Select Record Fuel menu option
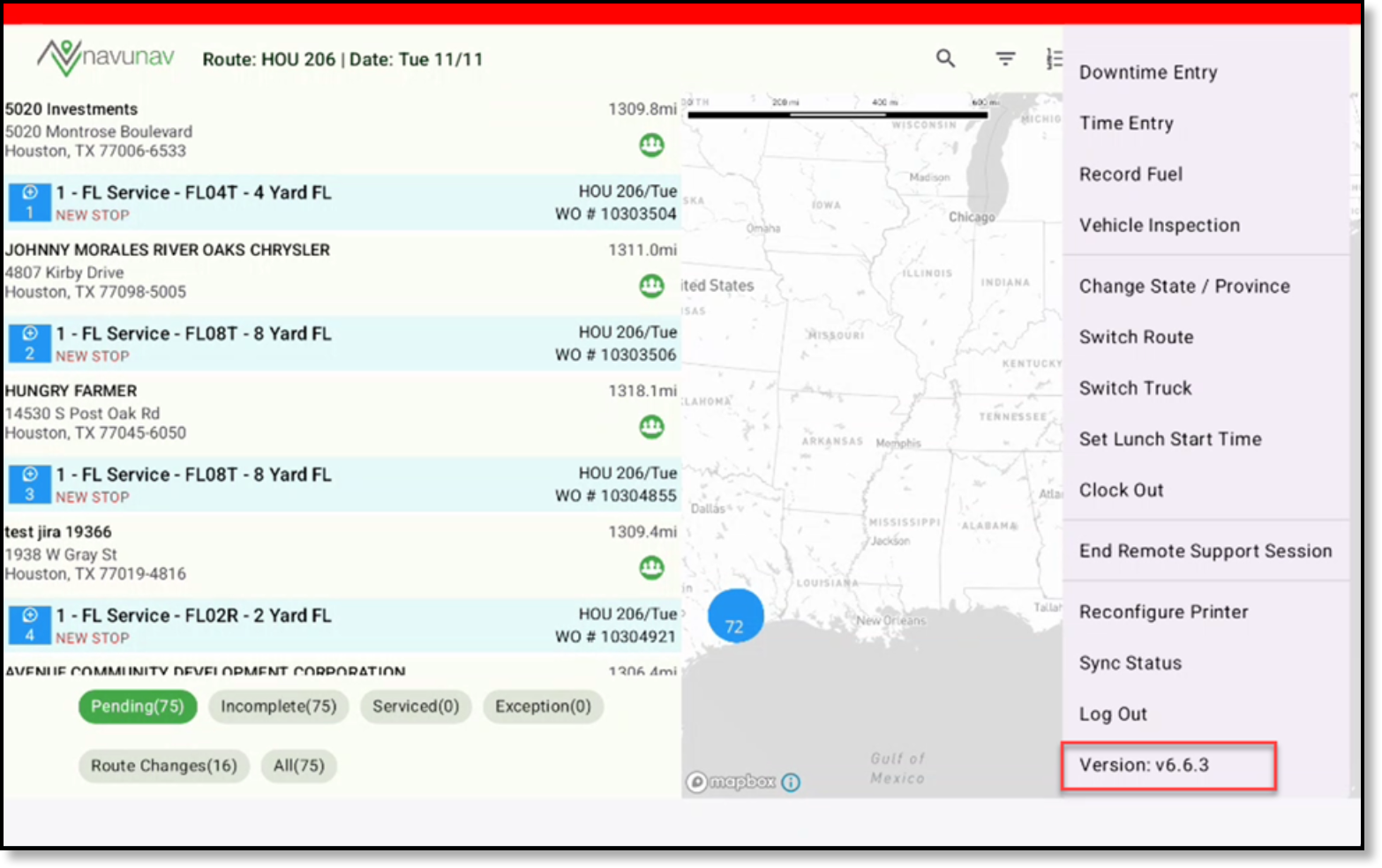The width and height of the screenshot is (1382, 868). (x=1130, y=175)
